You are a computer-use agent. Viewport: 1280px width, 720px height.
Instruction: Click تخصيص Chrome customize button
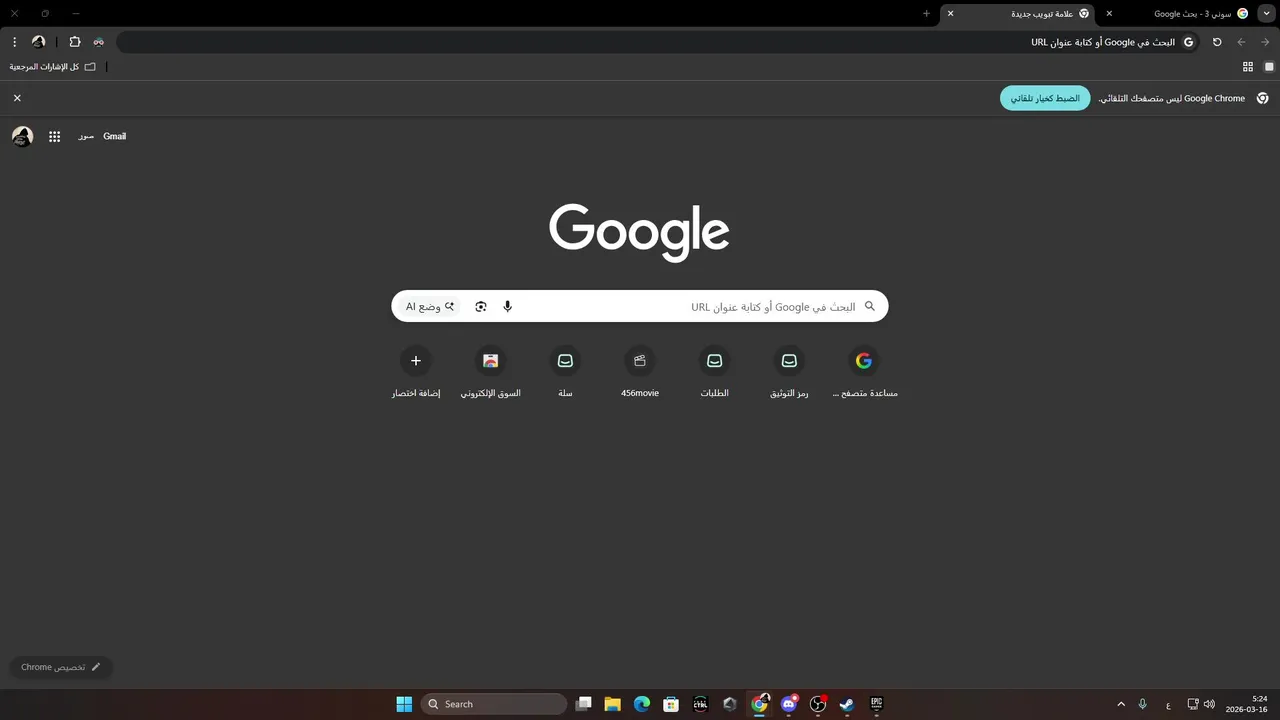pyautogui.click(x=61, y=667)
